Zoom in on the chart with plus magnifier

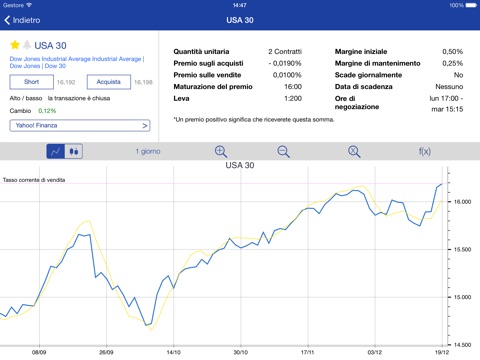221,152
